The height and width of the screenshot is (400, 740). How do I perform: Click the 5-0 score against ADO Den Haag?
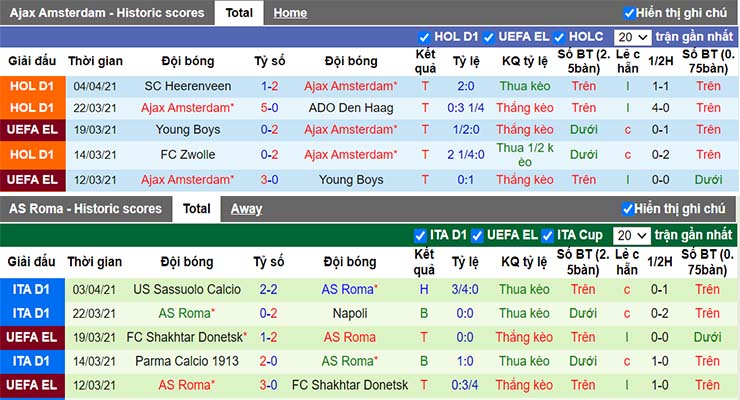tap(269, 108)
